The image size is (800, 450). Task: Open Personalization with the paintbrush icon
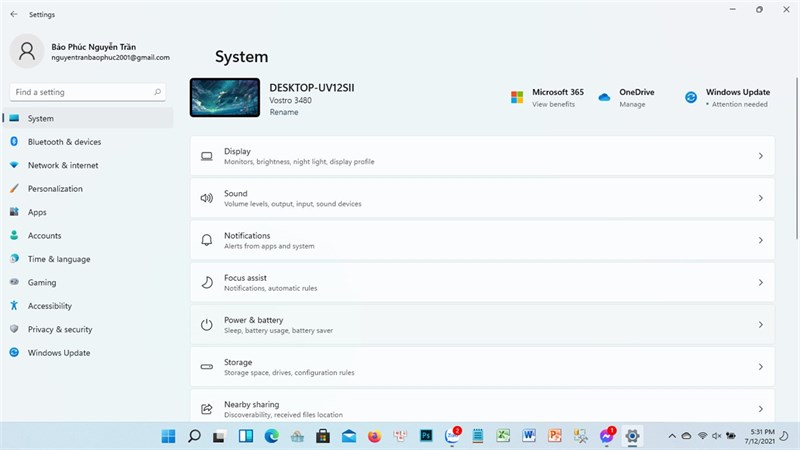coord(14,189)
